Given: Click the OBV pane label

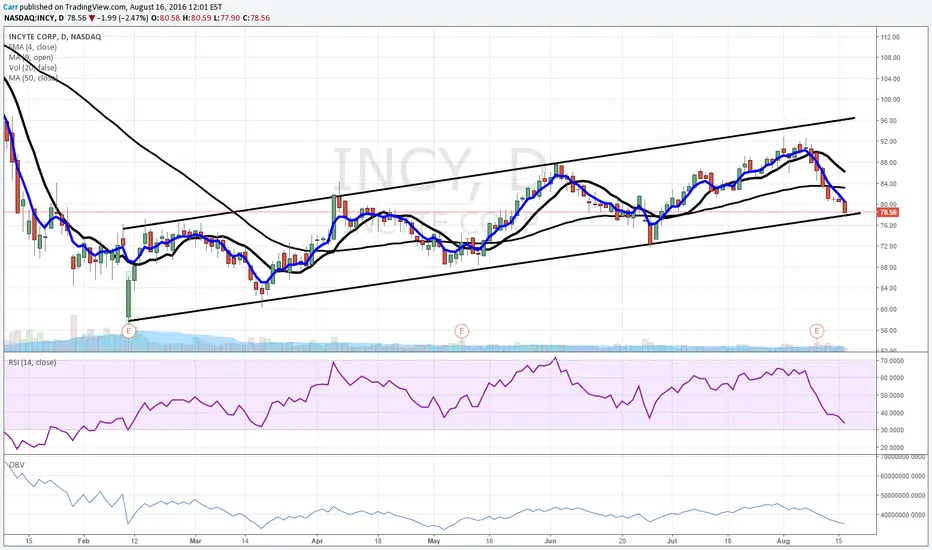Looking at the screenshot, I should tap(17, 465).
